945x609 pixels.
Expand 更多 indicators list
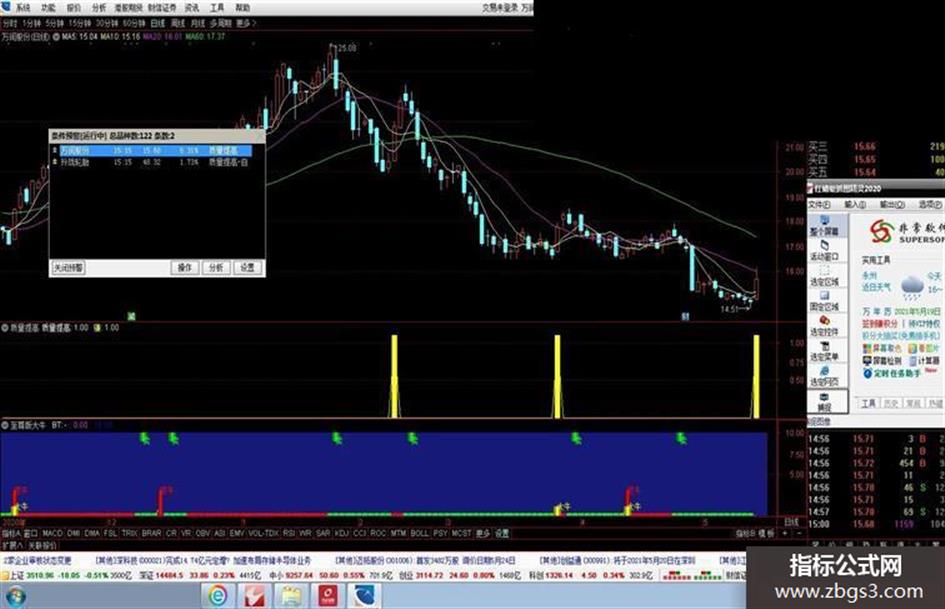483,534
